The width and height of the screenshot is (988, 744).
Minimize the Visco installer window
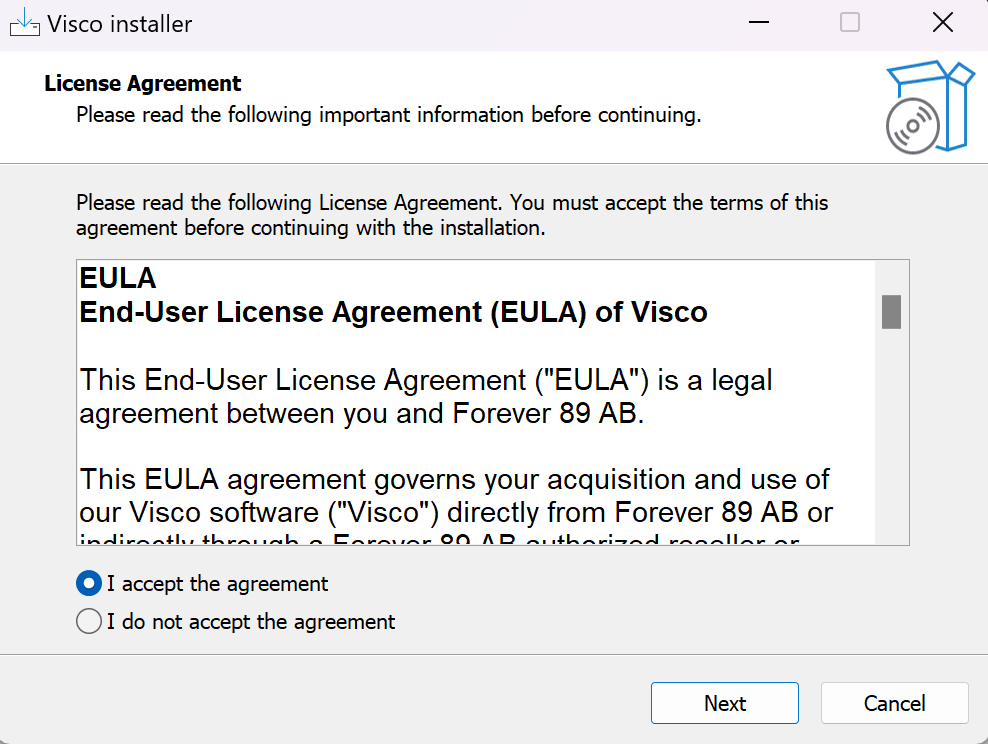(x=757, y=23)
